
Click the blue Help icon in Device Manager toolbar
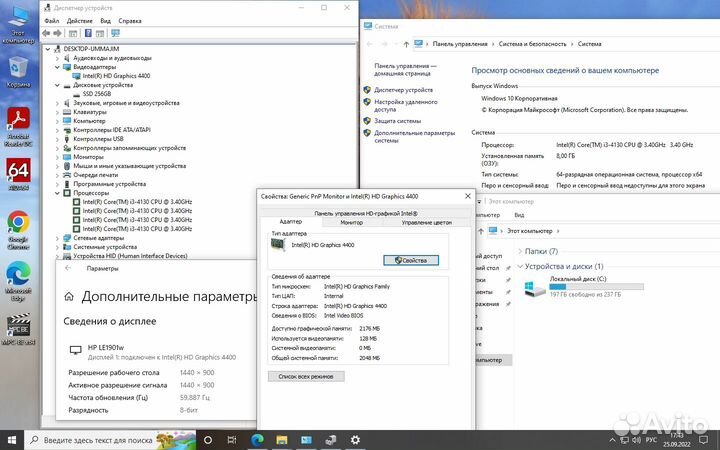click(x=88, y=33)
